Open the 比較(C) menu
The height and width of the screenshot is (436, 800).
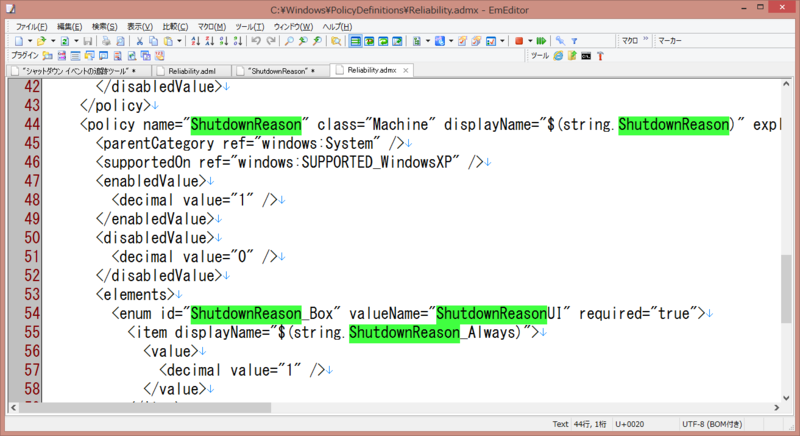tap(175, 27)
